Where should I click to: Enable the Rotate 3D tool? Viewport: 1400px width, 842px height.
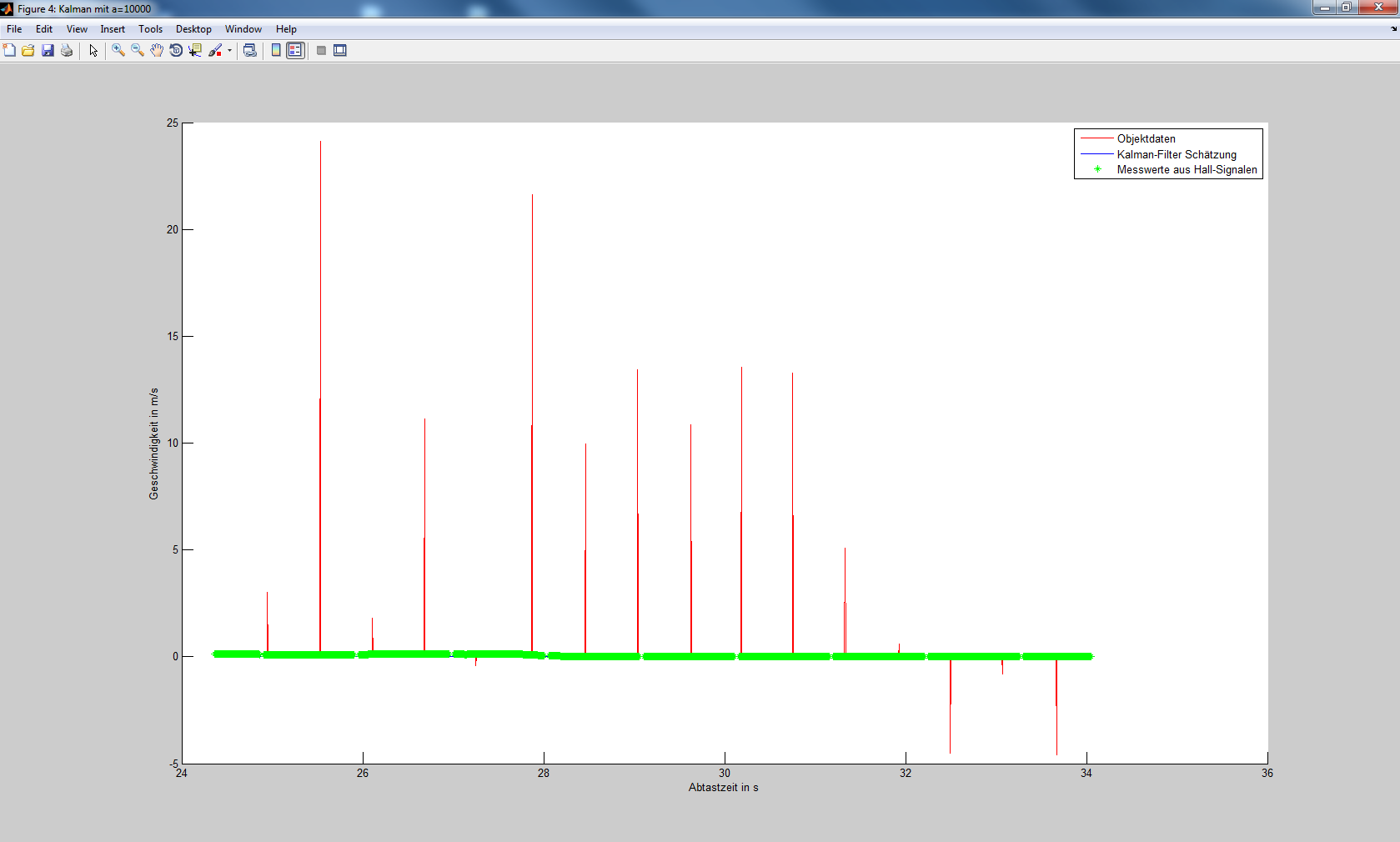pyautogui.click(x=176, y=51)
